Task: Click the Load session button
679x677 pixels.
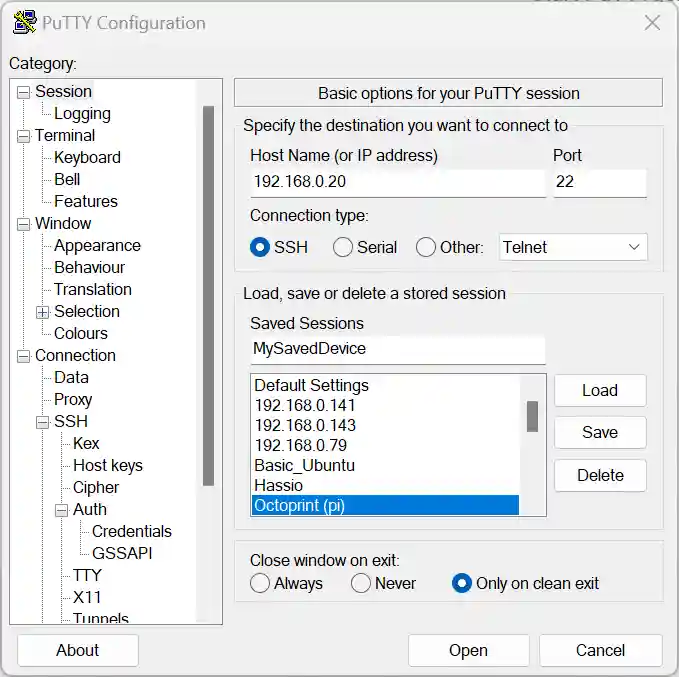Action: pos(600,390)
